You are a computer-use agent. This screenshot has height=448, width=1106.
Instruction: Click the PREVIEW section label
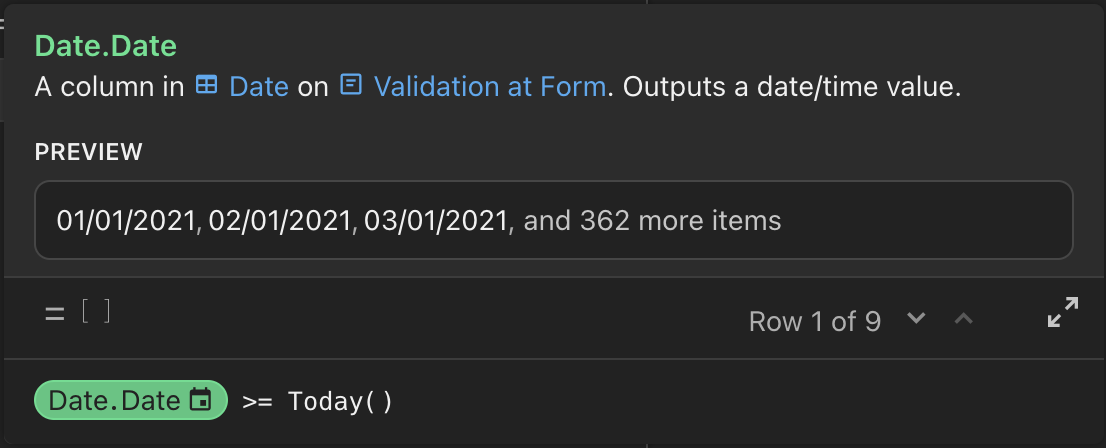coord(89,152)
